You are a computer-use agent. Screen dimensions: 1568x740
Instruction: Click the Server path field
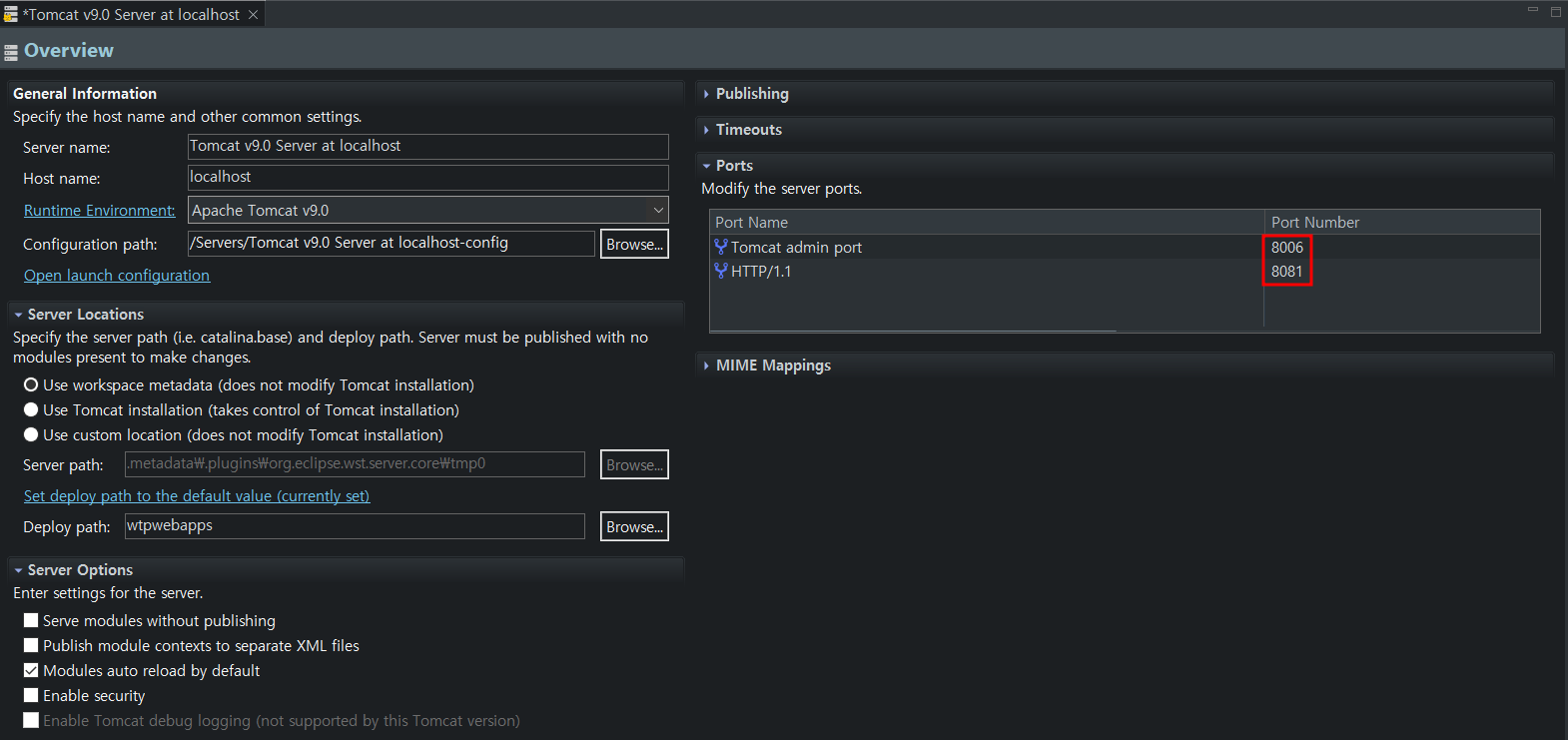pyautogui.click(x=355, y=463)
